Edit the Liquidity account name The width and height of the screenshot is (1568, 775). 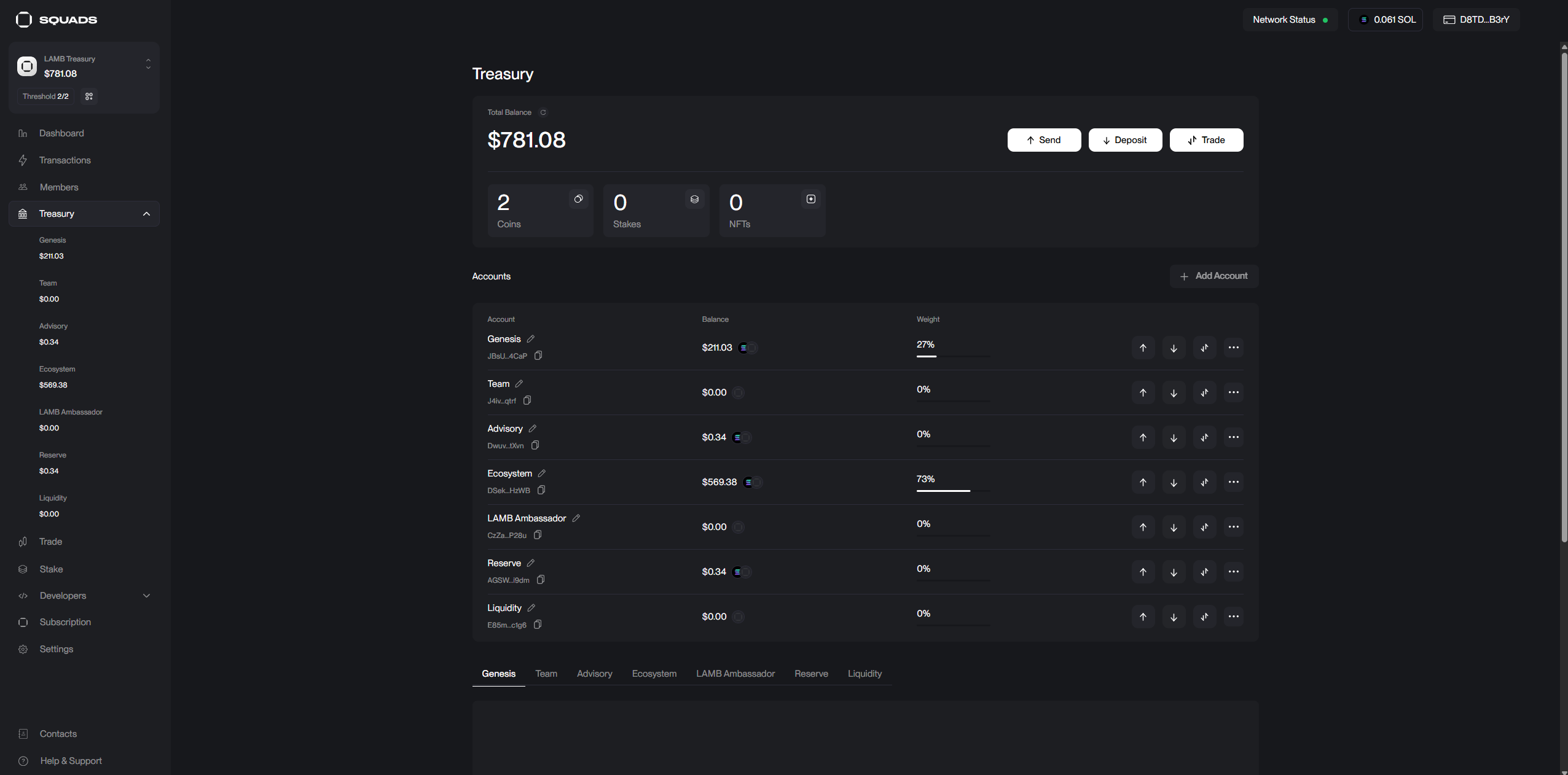tap(531, 608)
